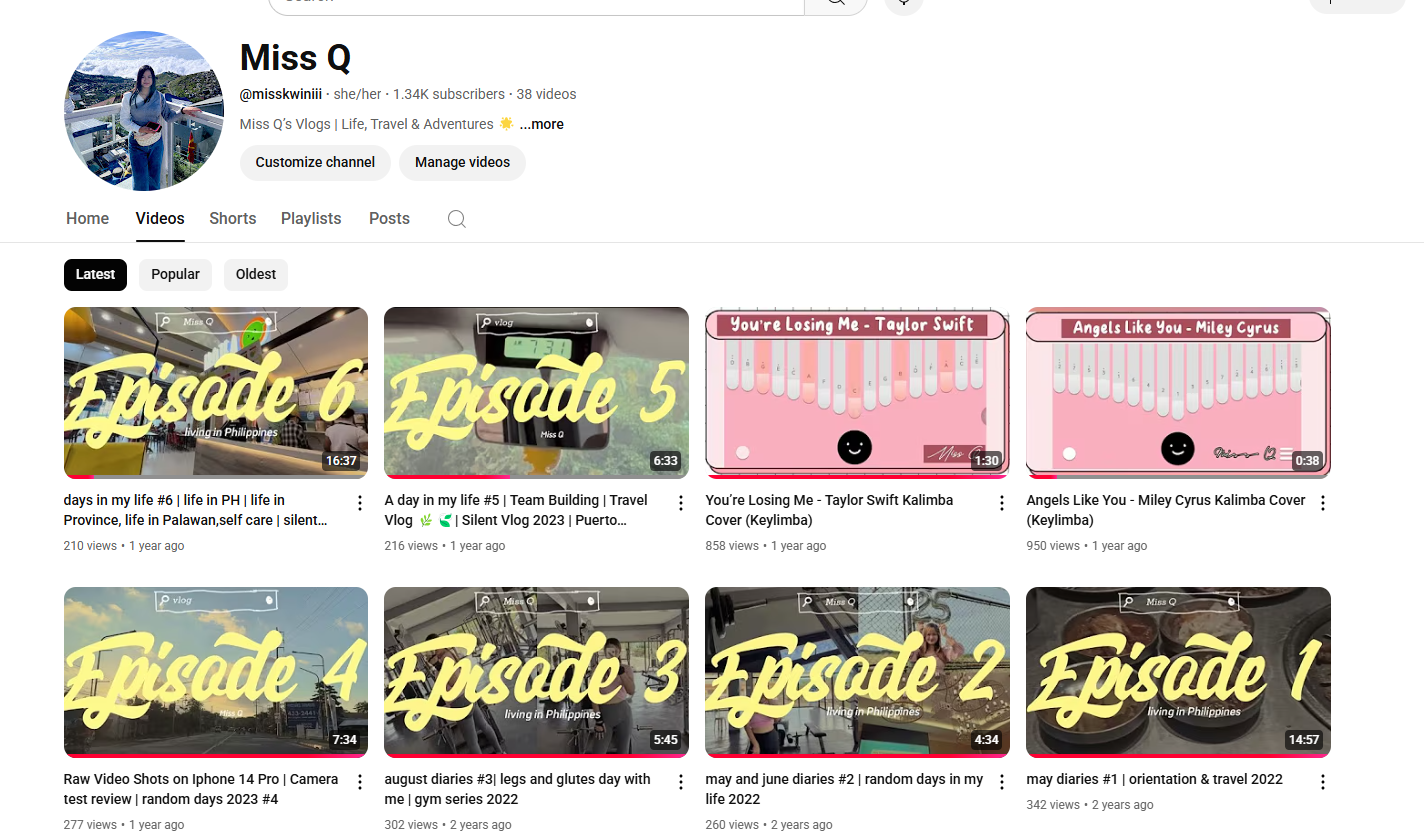Click the Miss Q channel profile picture
1424x838 pixels.
pos(144,111)
